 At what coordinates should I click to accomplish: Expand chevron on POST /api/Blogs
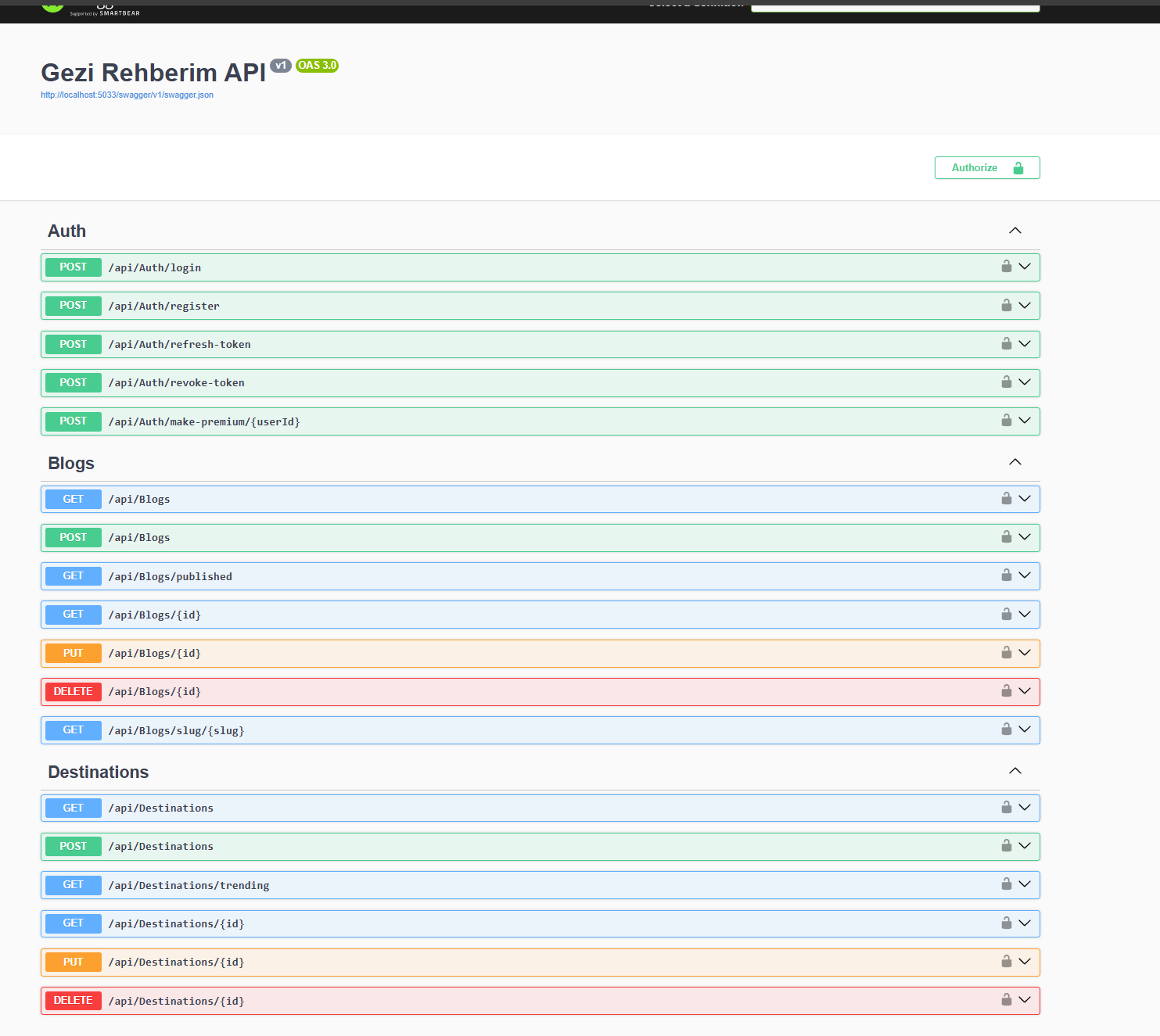(1025, 536)
